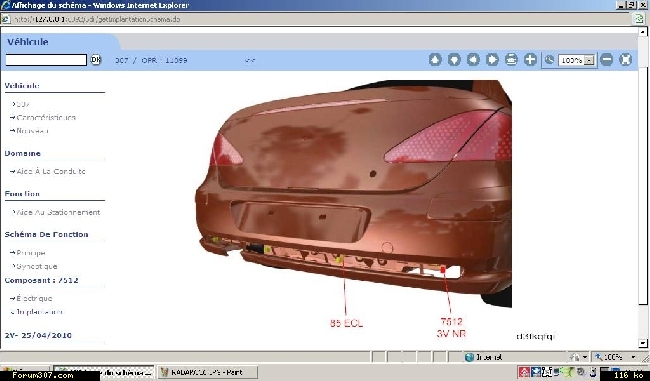This screenshot has height=381, width=650.
Task: Pan the diagram left with the arrow icon
Action: pos(473,60)
